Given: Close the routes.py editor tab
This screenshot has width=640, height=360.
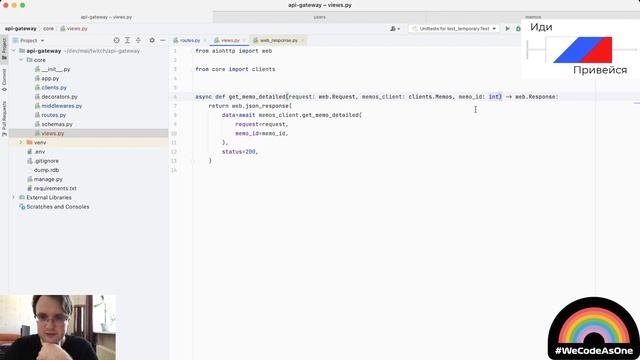Looking at the screenshot, I should 205,40.
